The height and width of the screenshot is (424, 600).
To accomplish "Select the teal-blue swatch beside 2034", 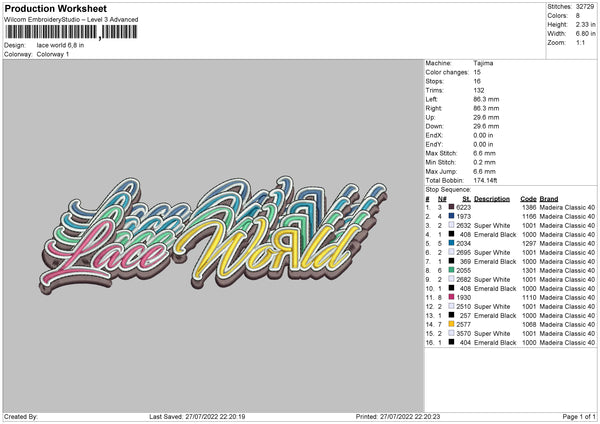I will pyautogui.click(x=452, y=243).
